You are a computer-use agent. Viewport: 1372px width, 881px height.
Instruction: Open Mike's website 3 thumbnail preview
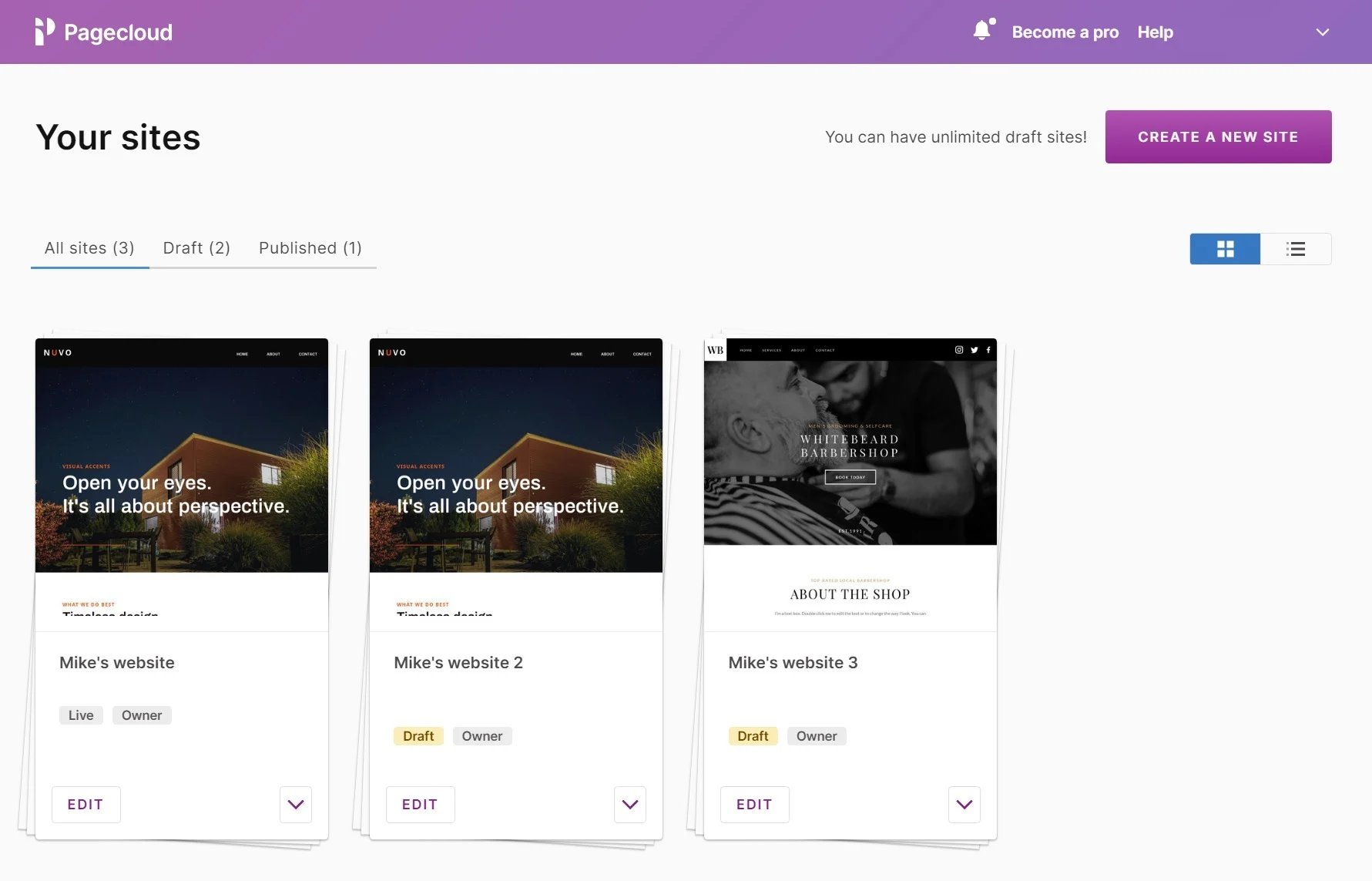pyautogui.click(x=850, y=478)
